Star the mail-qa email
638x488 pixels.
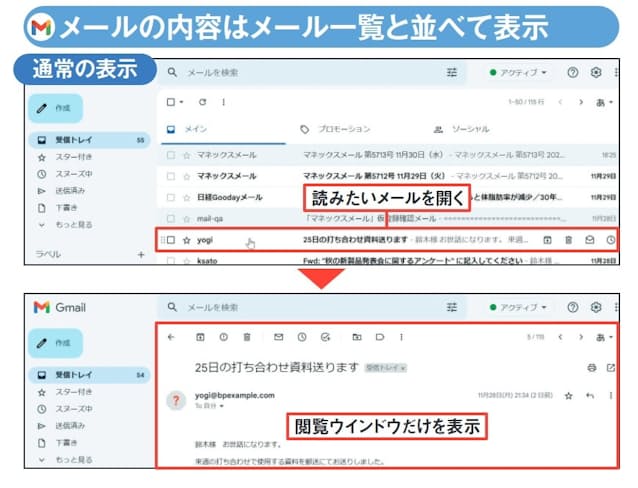[187, 219]
